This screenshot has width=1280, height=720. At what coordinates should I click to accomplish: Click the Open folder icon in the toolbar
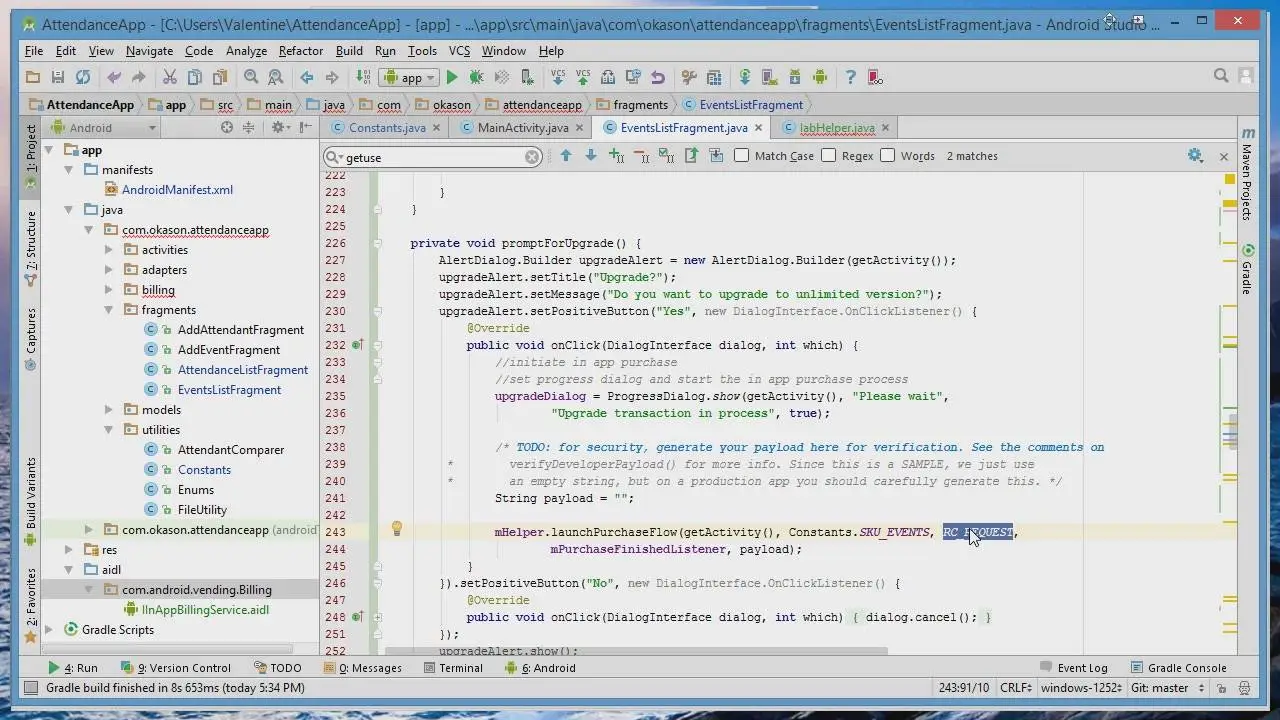33,77
